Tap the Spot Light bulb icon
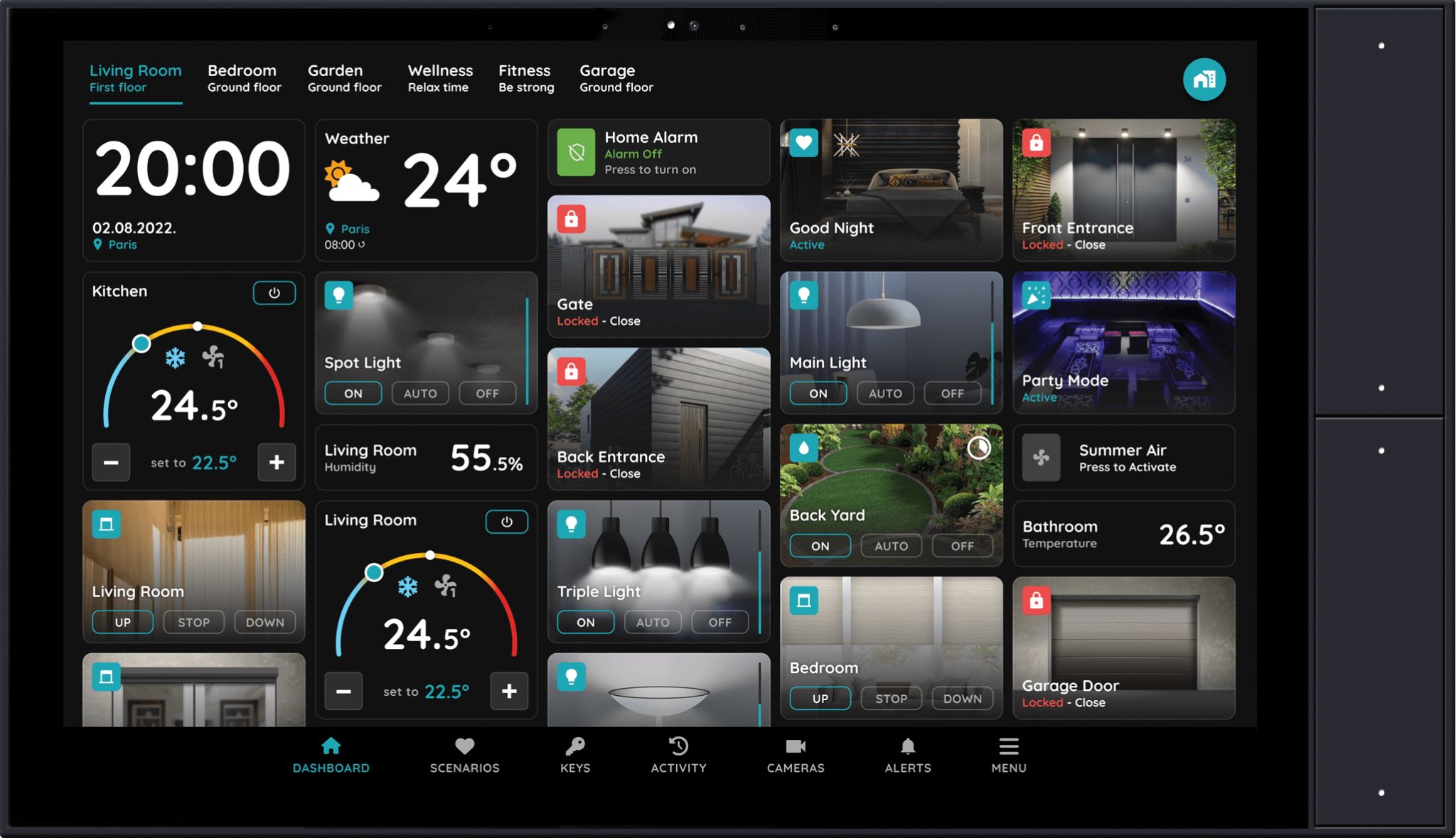The width and height of the screenshot is (1456, 838). (338, 295)
